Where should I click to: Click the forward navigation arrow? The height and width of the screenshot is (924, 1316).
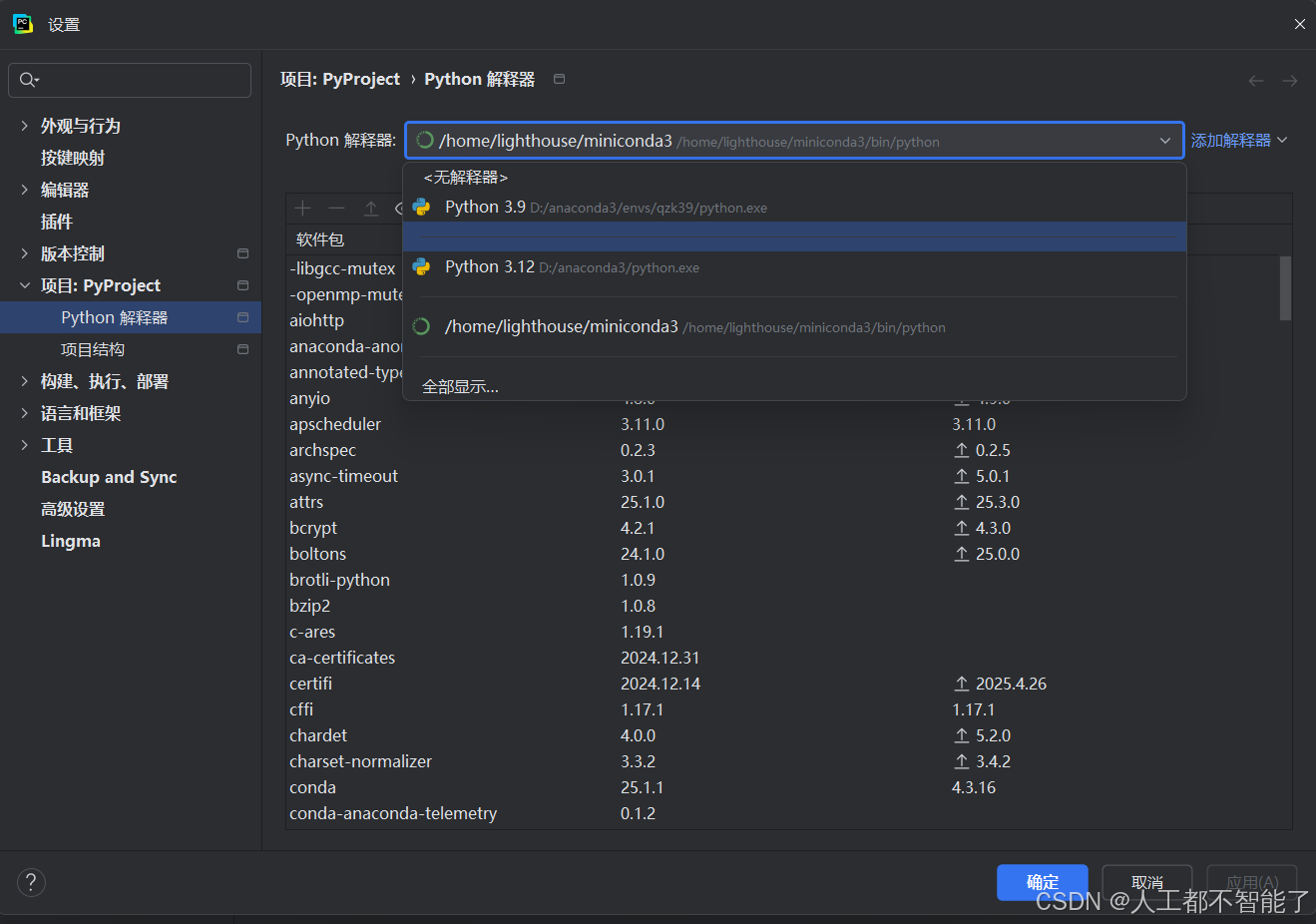click(x=1290, y=81)
